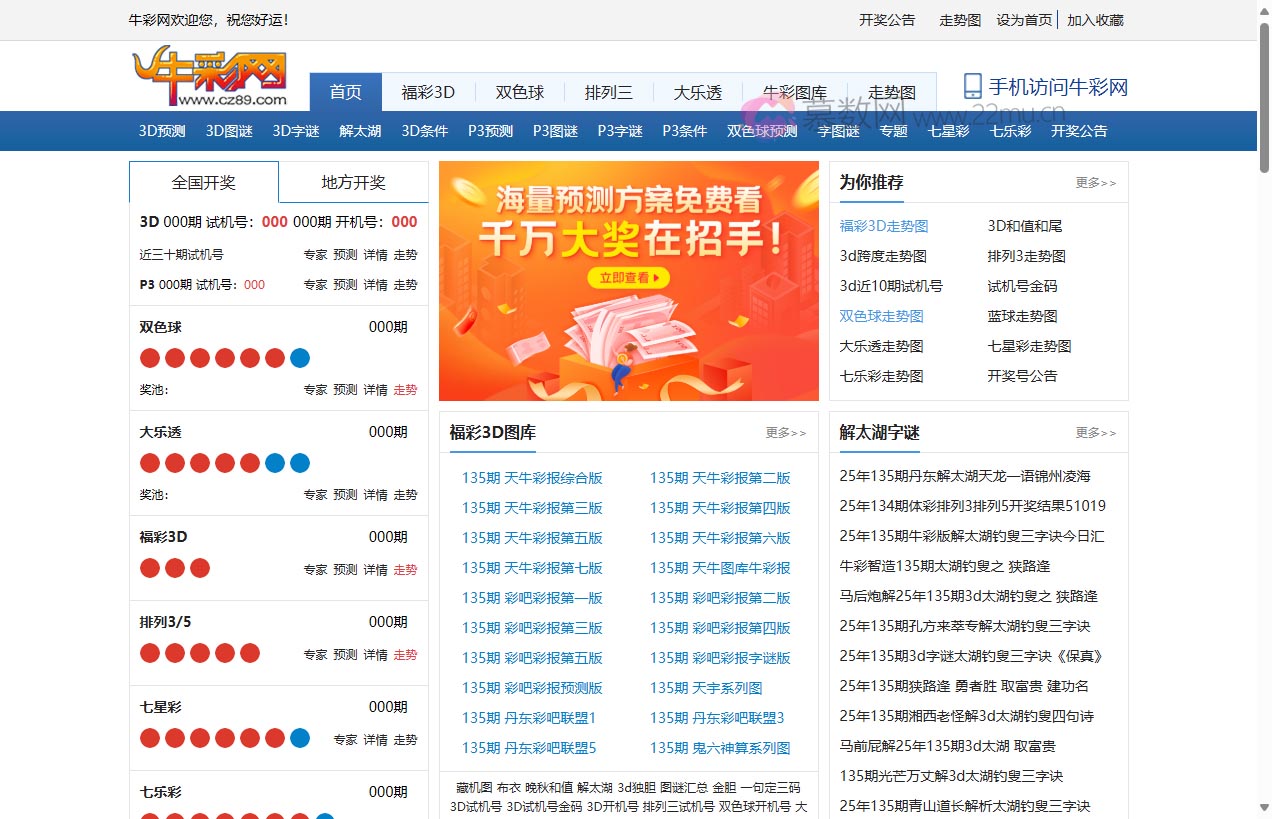Click the first red ball under 福彩3D

[150, 567]
